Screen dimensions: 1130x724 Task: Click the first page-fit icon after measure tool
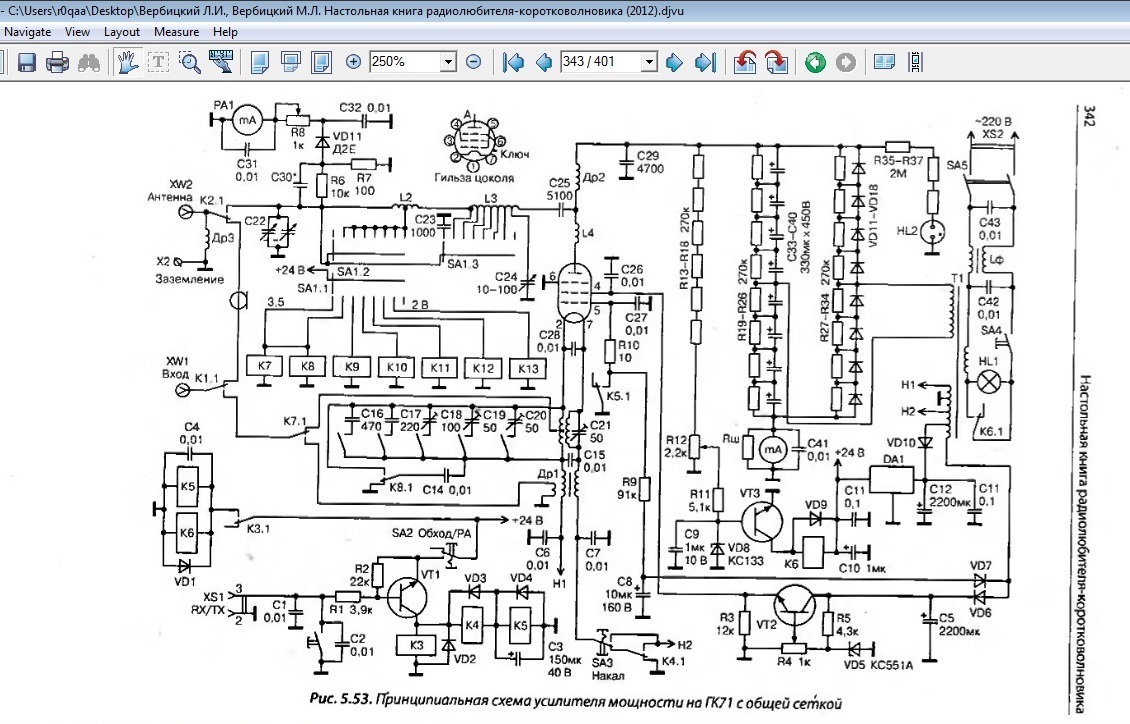[259, 62]
